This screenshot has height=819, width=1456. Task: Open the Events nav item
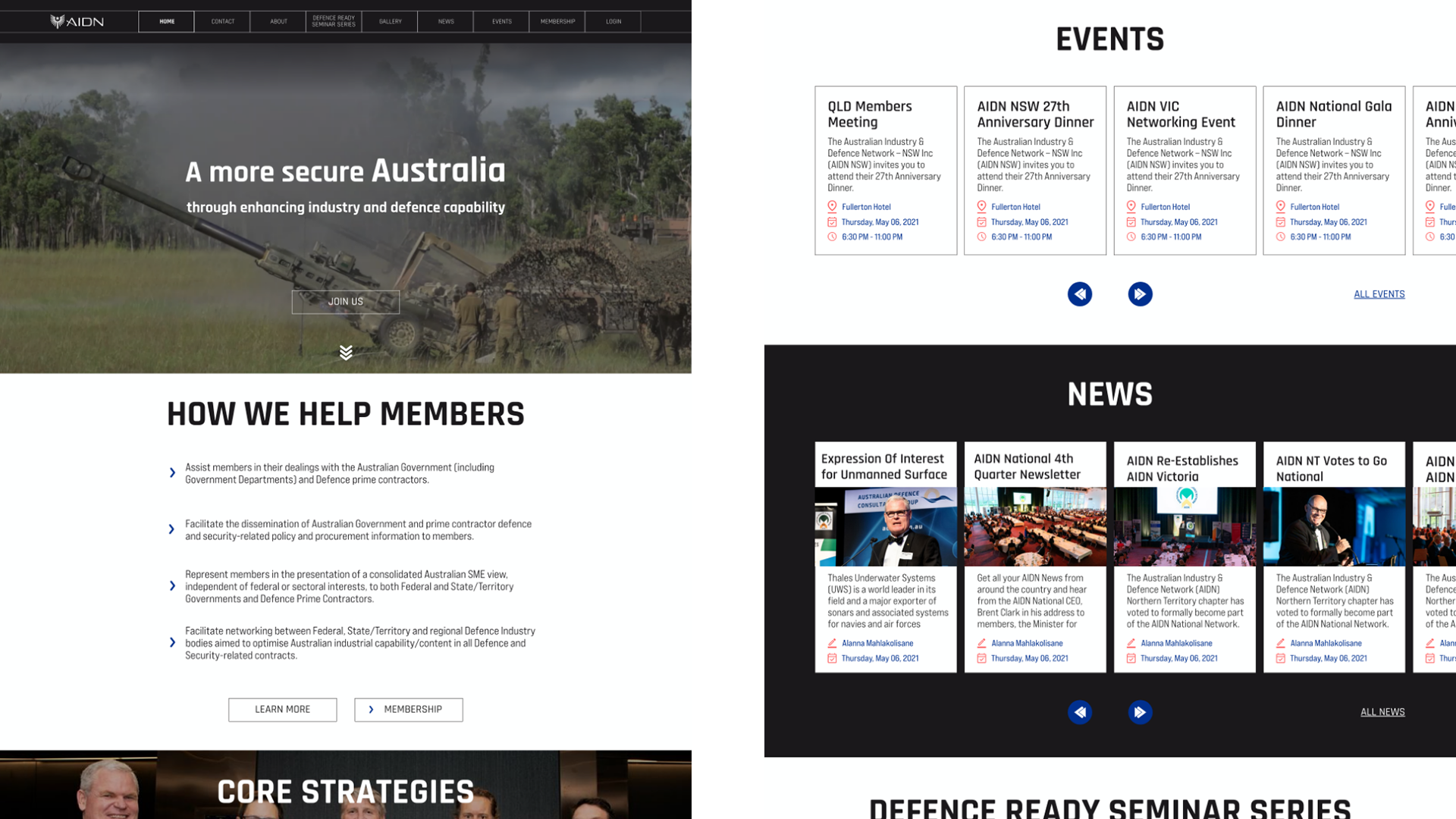pyautogui.click(x=502, y=21)
